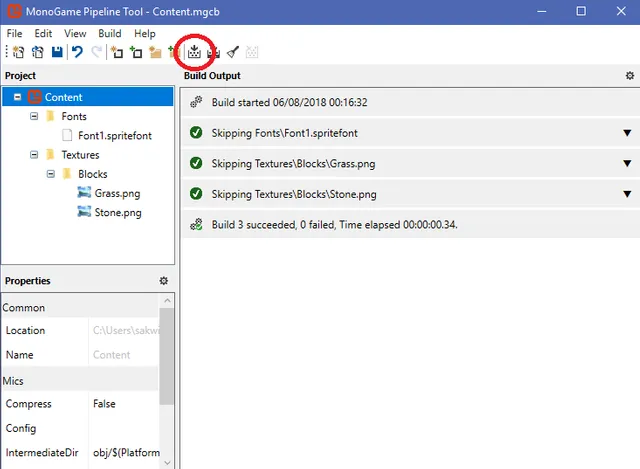640x469 pixels.
Task: Open the File menu
Action: coord(14,33)
